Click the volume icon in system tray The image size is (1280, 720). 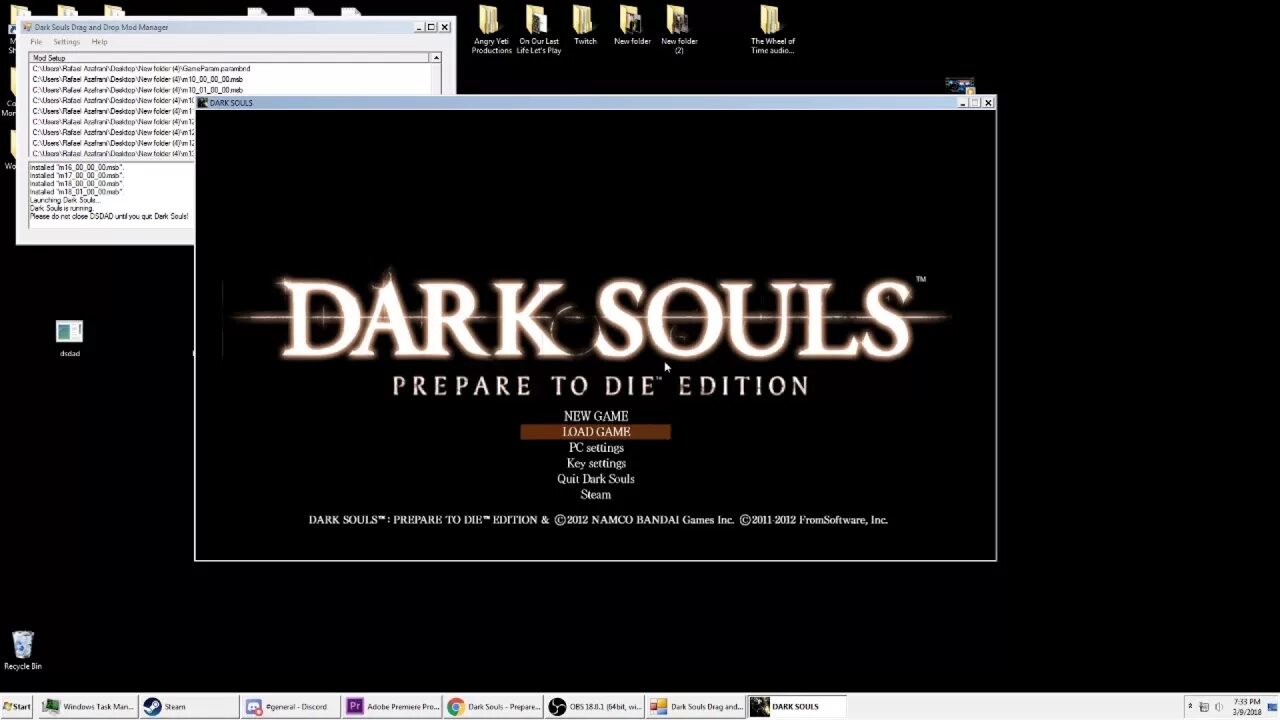tap(1219, 707)
